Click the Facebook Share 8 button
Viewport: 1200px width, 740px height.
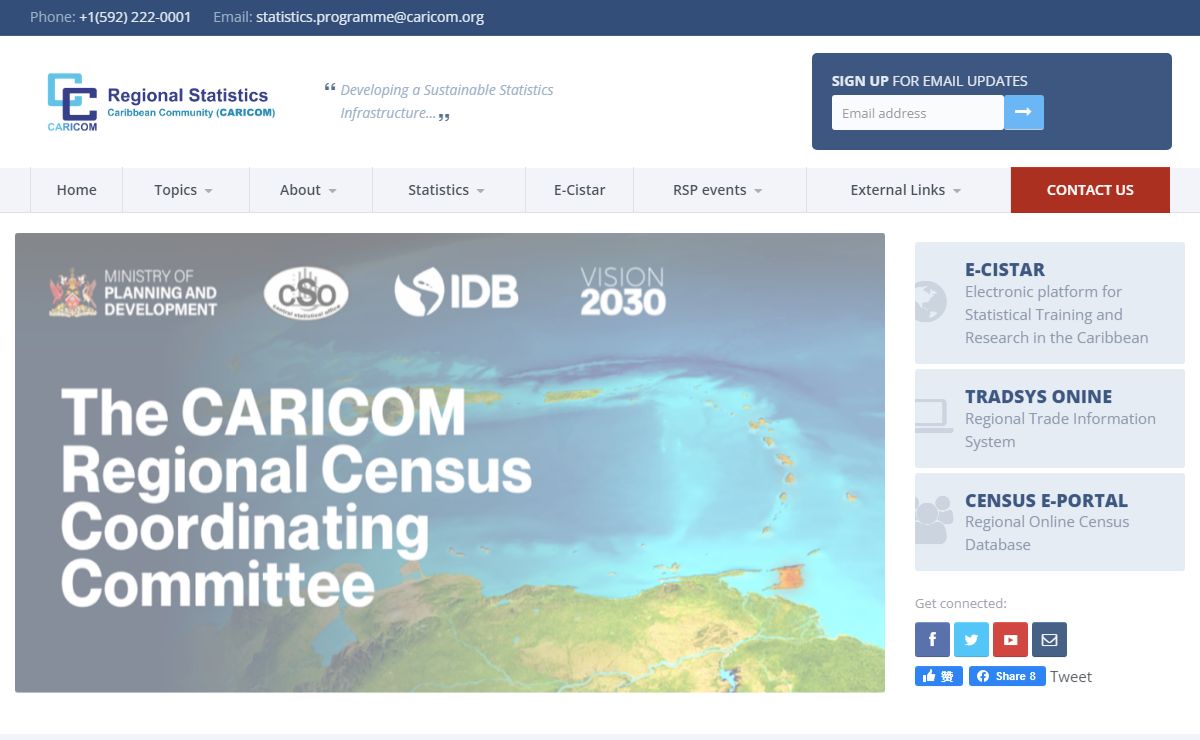pyautogui.click(x=1007, y=676)
